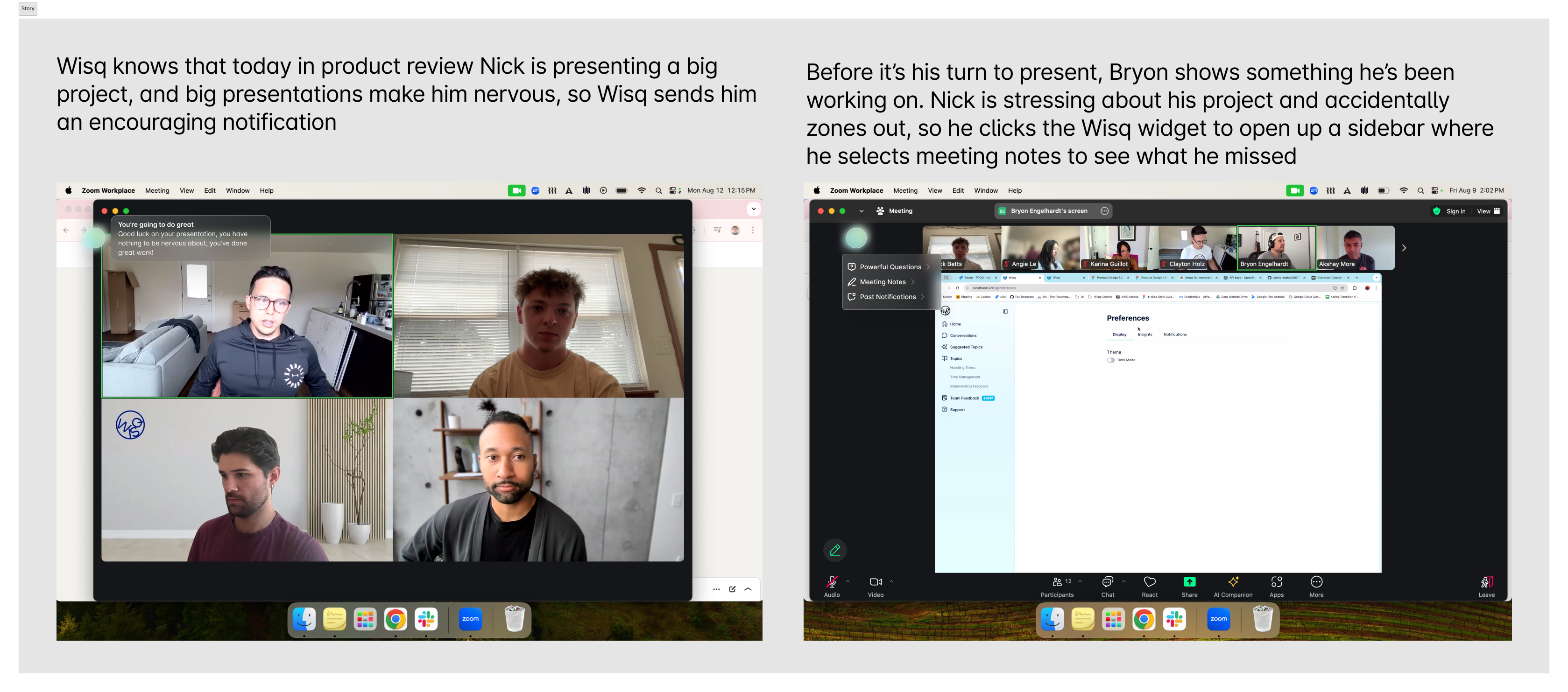The image size is (1568, 692).
Task: Toggle the Dark Mode switch
Action: 1111,360
